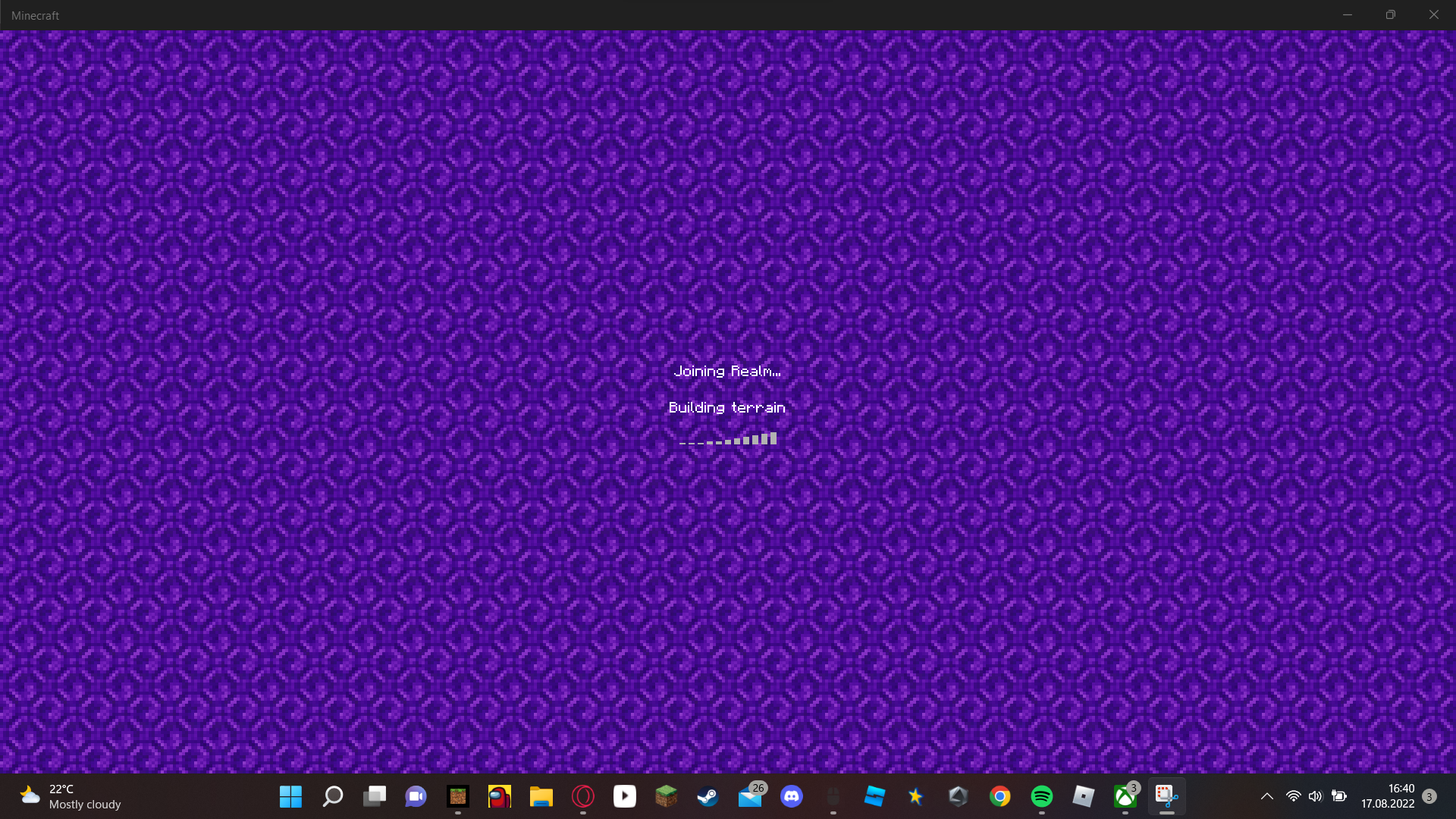Click the taskbar Search magnifier
This screenshot has width=1456, height=819.
coord(332,796)
